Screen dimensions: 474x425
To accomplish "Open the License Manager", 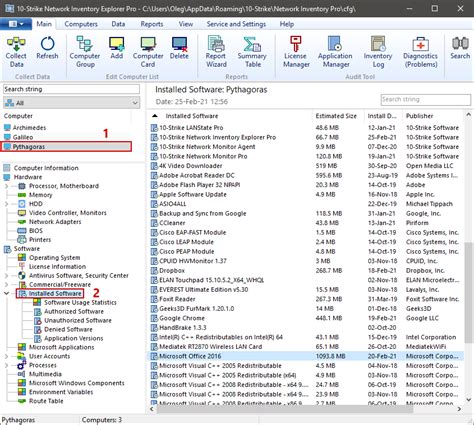I will pos(296,52).
